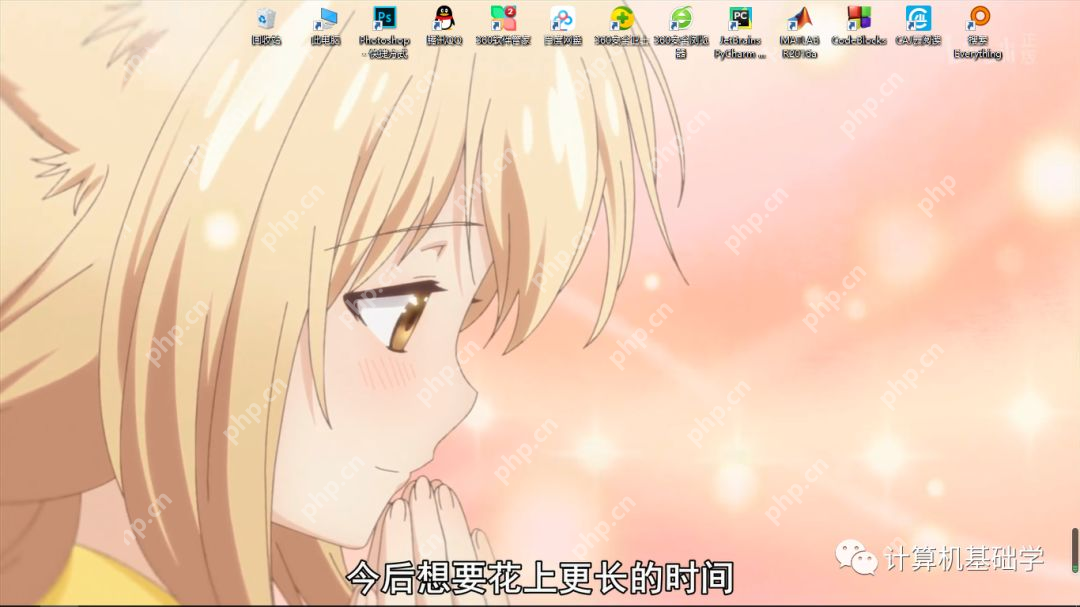Open the Recycle Bin desktop icon
This screenshot has width=1080, height=607.
point(266,18)
